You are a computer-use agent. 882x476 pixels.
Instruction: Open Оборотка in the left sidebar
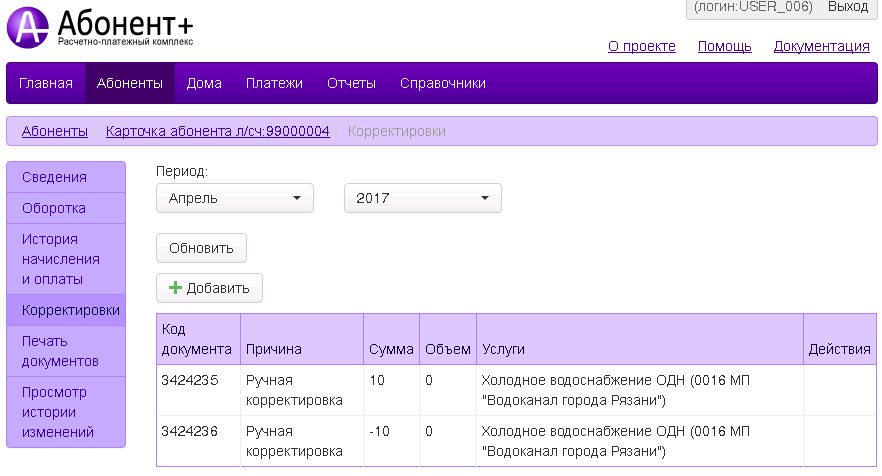pyautogui.click(x=54, y=208)
